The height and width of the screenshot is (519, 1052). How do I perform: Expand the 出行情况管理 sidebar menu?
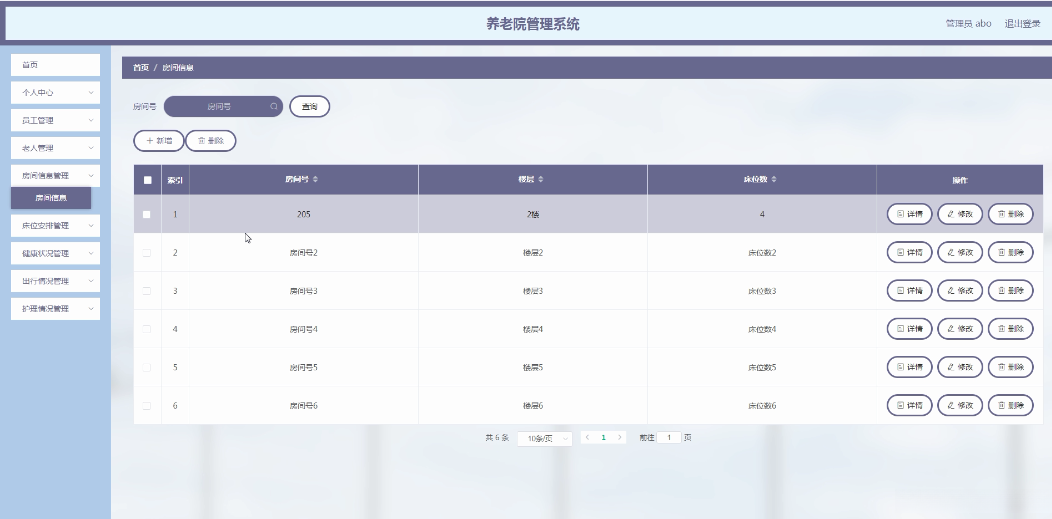coord(55,281)
